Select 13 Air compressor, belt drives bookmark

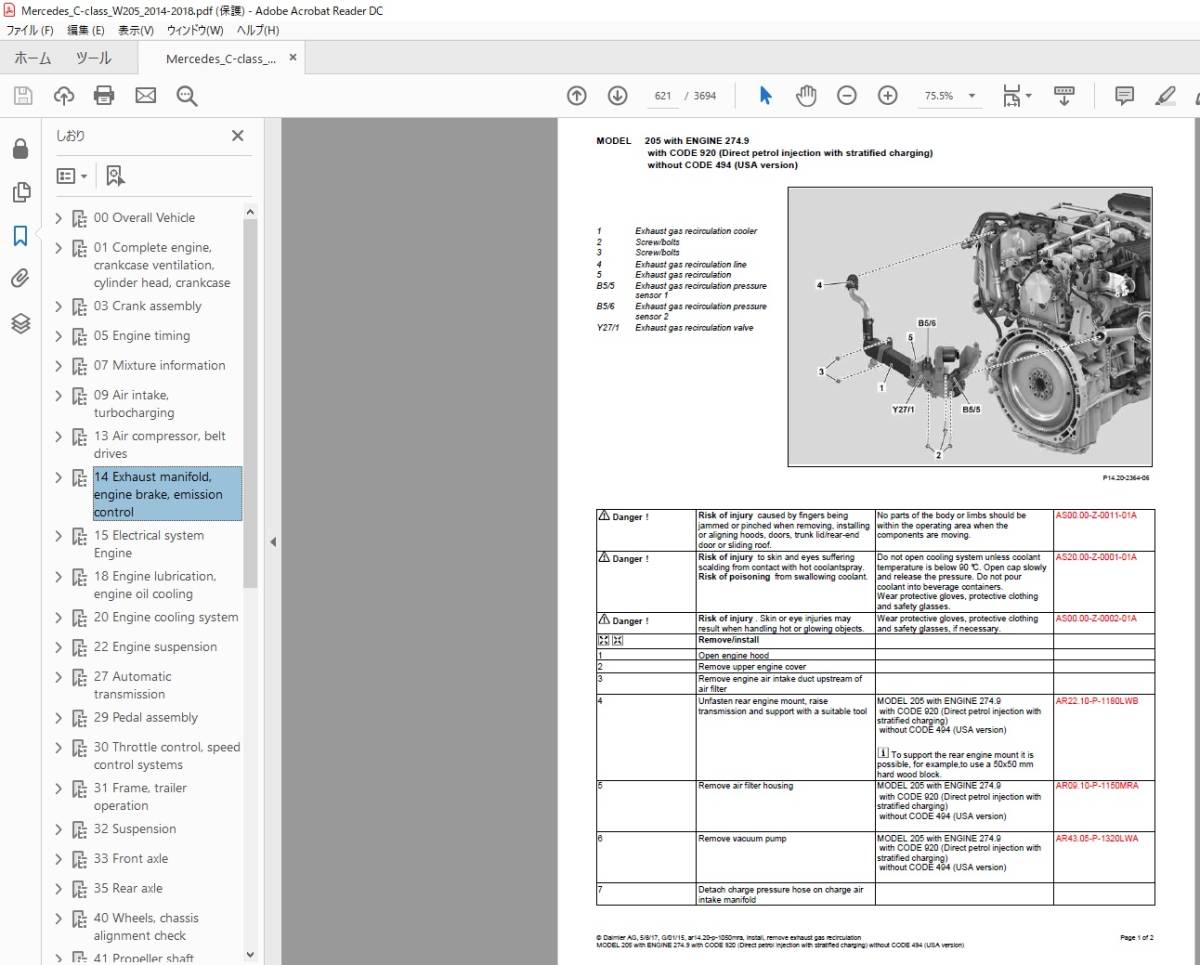pos(160,445)
